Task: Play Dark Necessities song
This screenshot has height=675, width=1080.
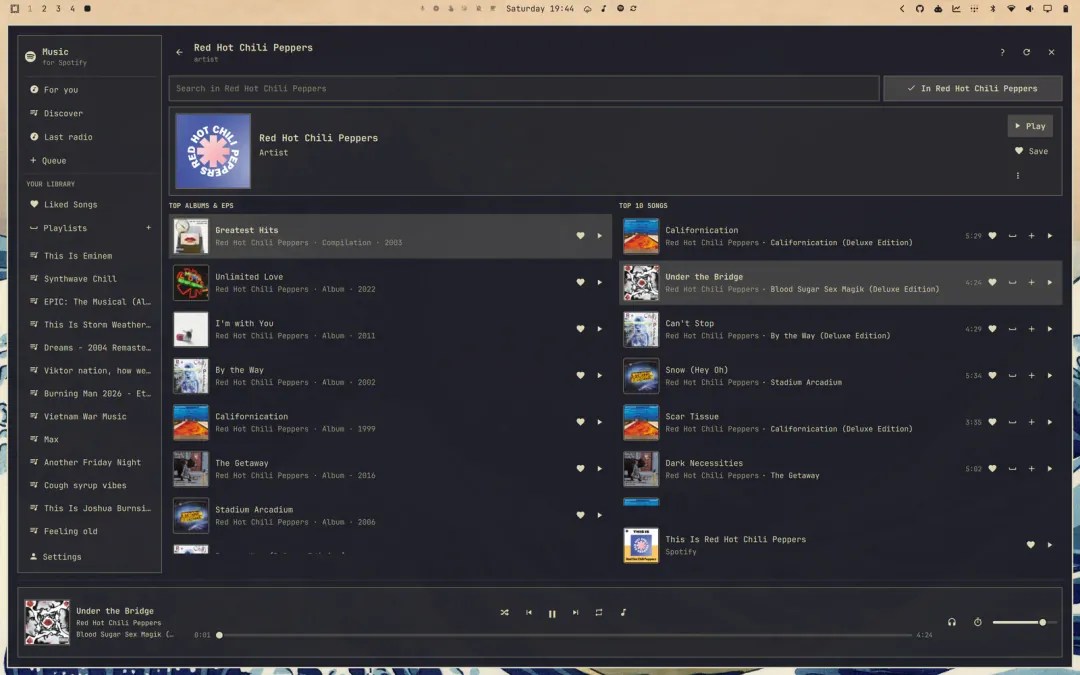Action: (1050, 468)
